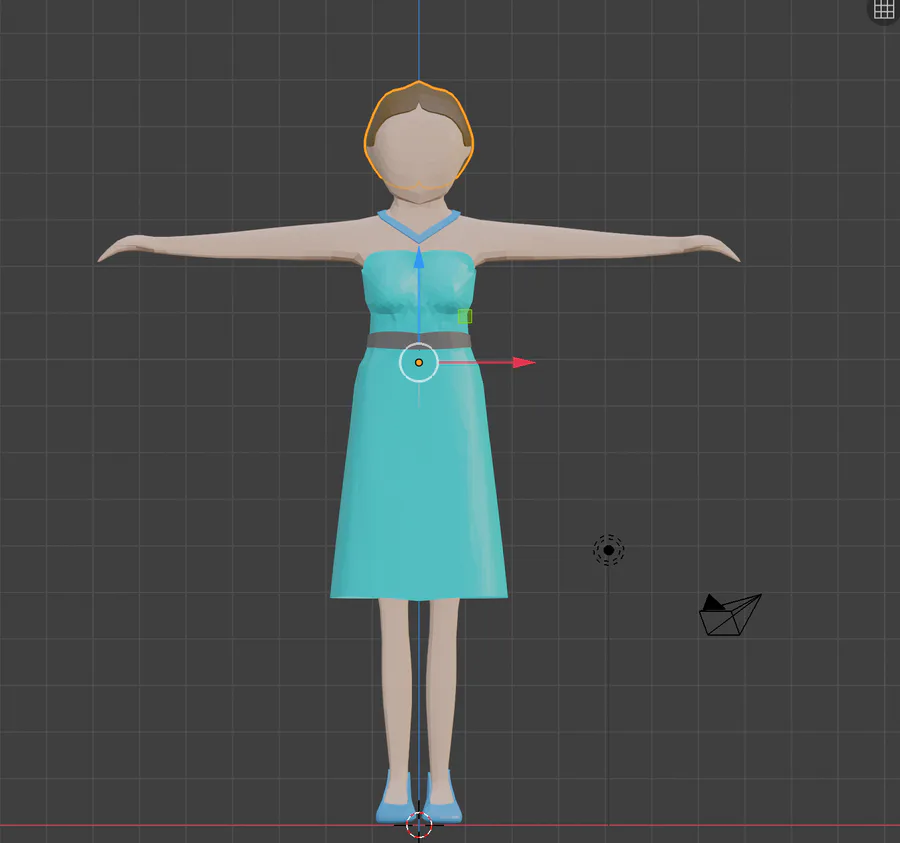The image size is (900, 843).
Task: Click the 3D cursor at the world origin
Action: (x=419, y=825)
